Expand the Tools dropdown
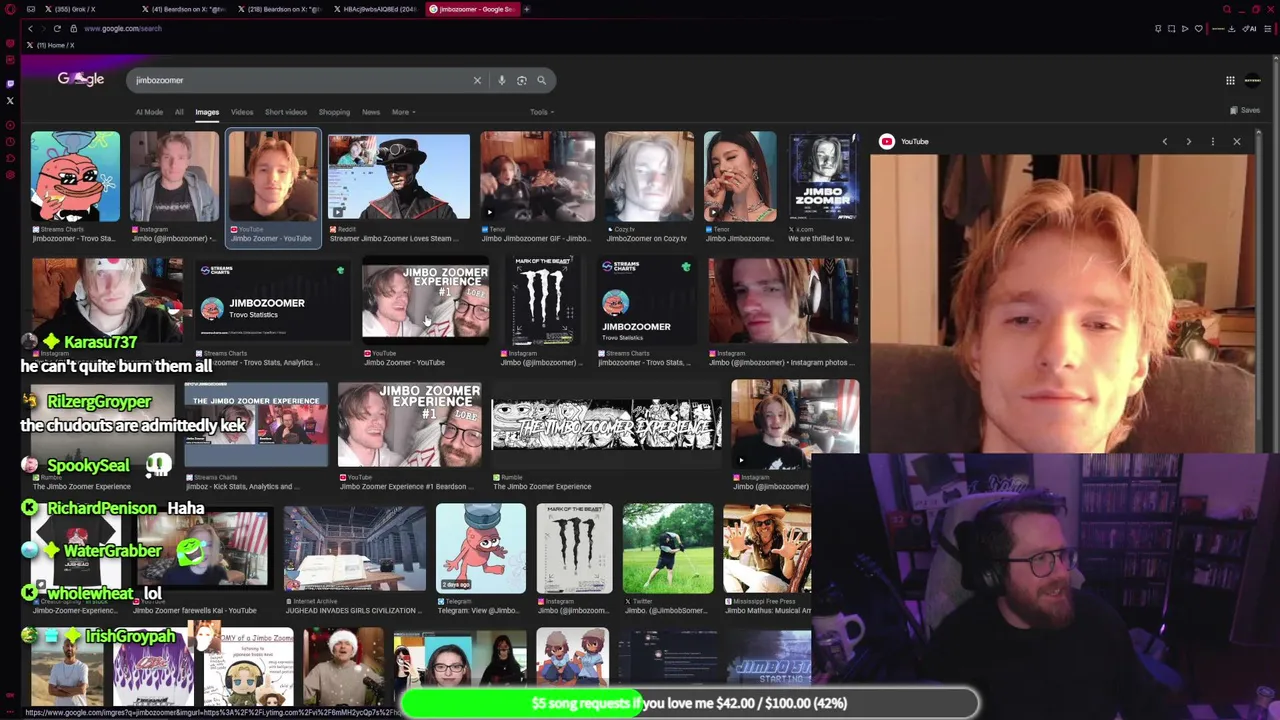This screenshot has width=1280, height=720. click(542, 112)
